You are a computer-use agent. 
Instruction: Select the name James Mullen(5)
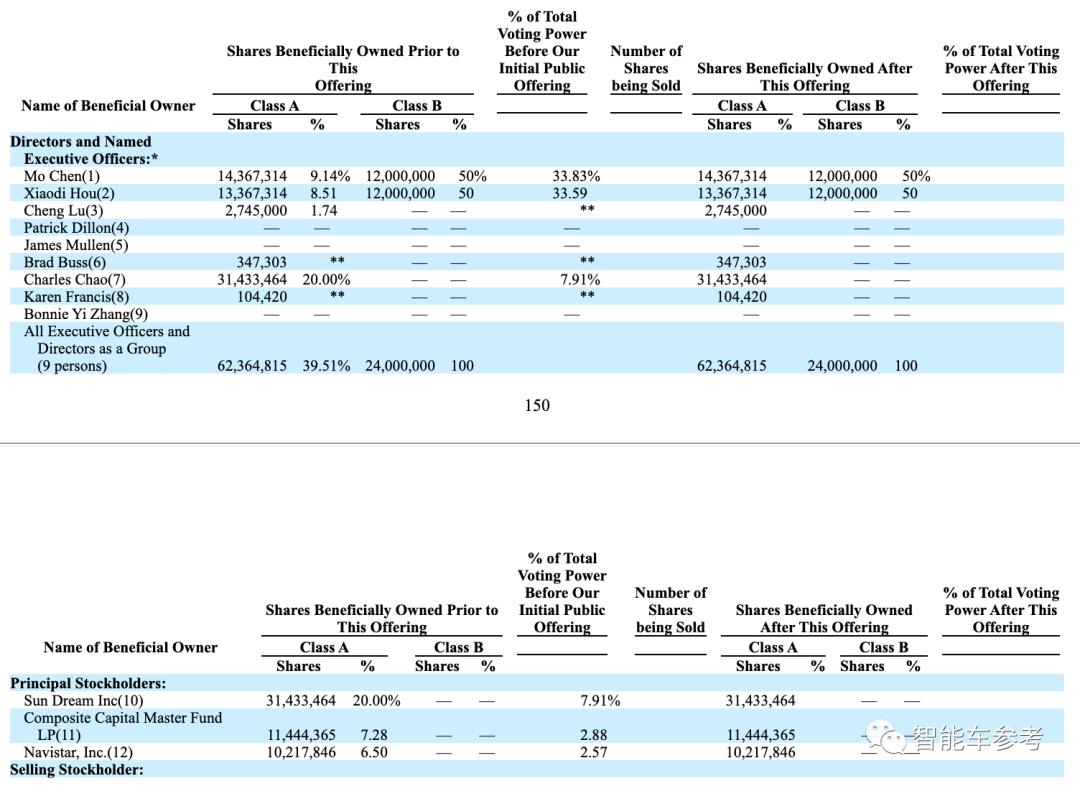coord(76,245)
